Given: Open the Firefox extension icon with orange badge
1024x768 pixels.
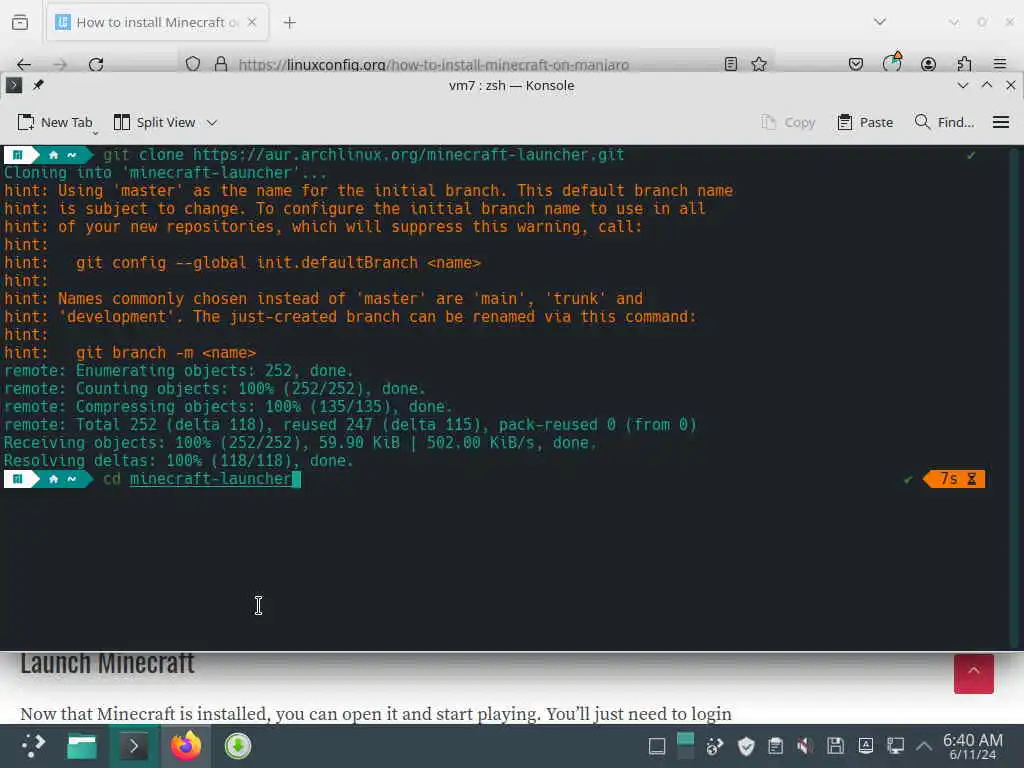Looking at the screenshot, I should point(892,63).
